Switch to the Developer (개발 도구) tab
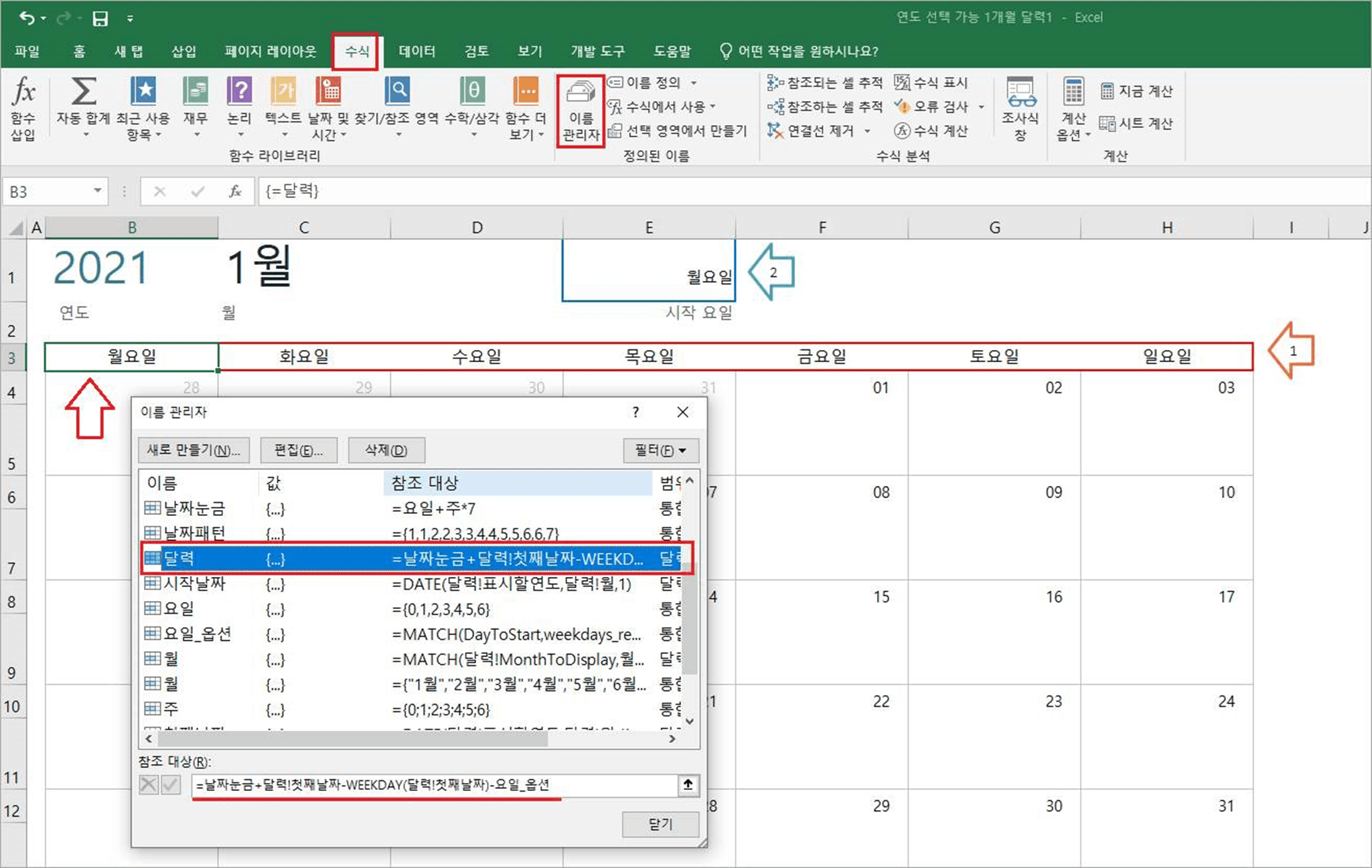Image resolution: width=1372 pixels, height=868 pixels. 597,52
